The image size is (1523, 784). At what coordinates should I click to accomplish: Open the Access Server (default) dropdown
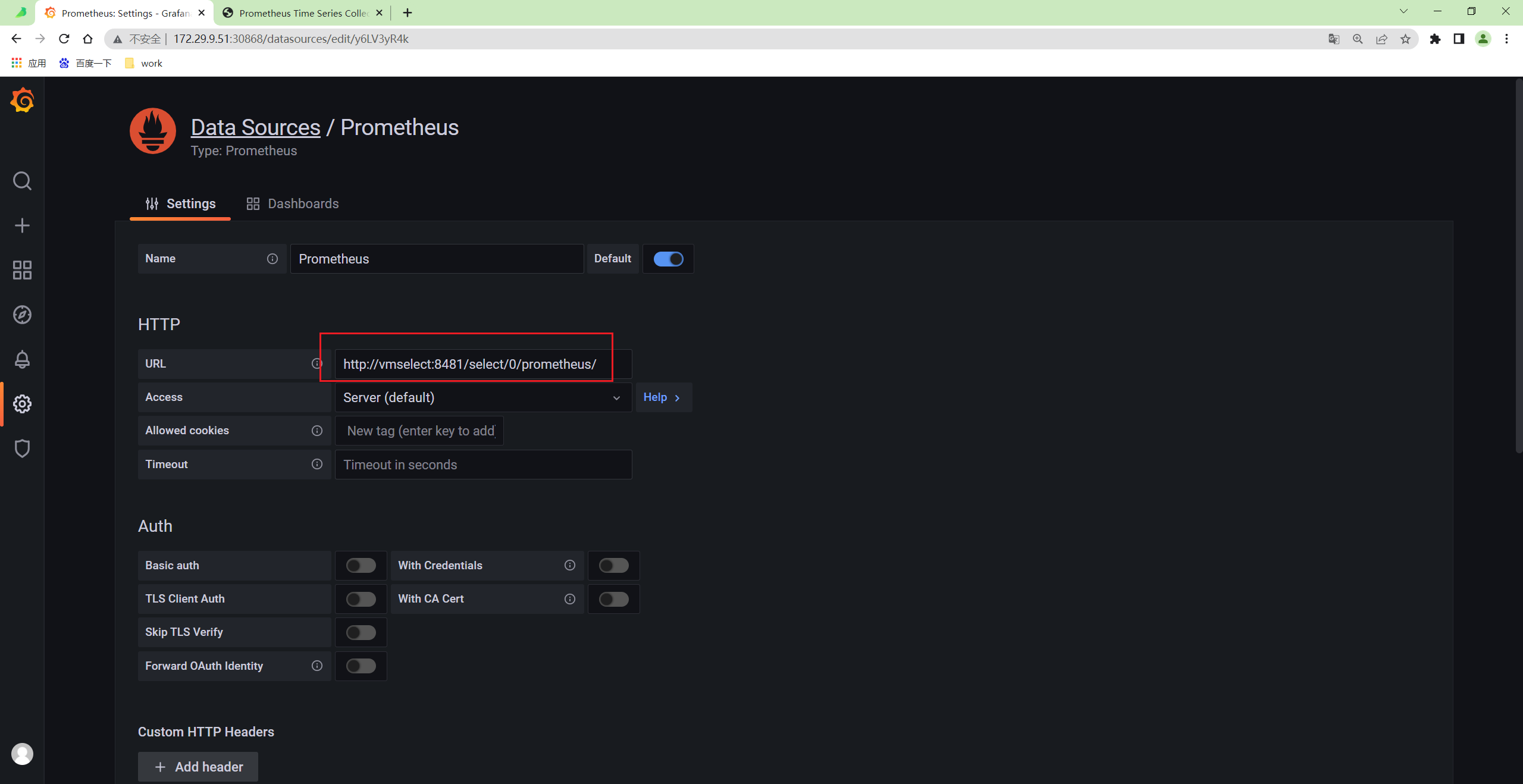(483, 397)
